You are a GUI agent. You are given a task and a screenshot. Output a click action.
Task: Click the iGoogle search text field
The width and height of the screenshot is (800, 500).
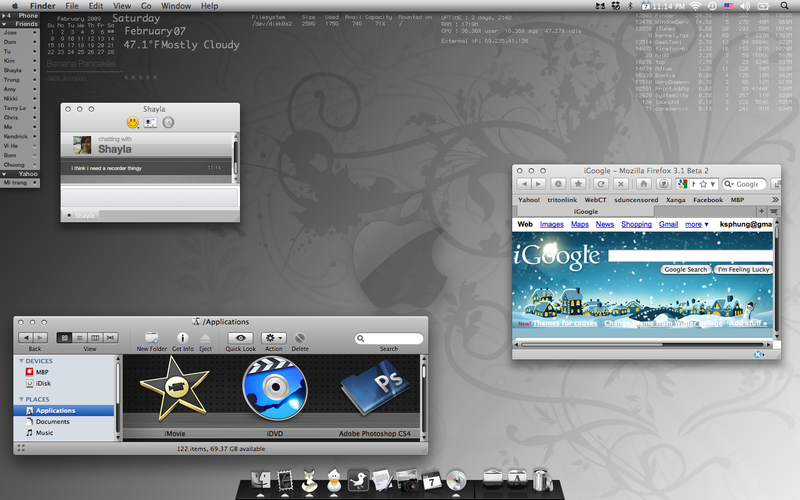(690, 256)
